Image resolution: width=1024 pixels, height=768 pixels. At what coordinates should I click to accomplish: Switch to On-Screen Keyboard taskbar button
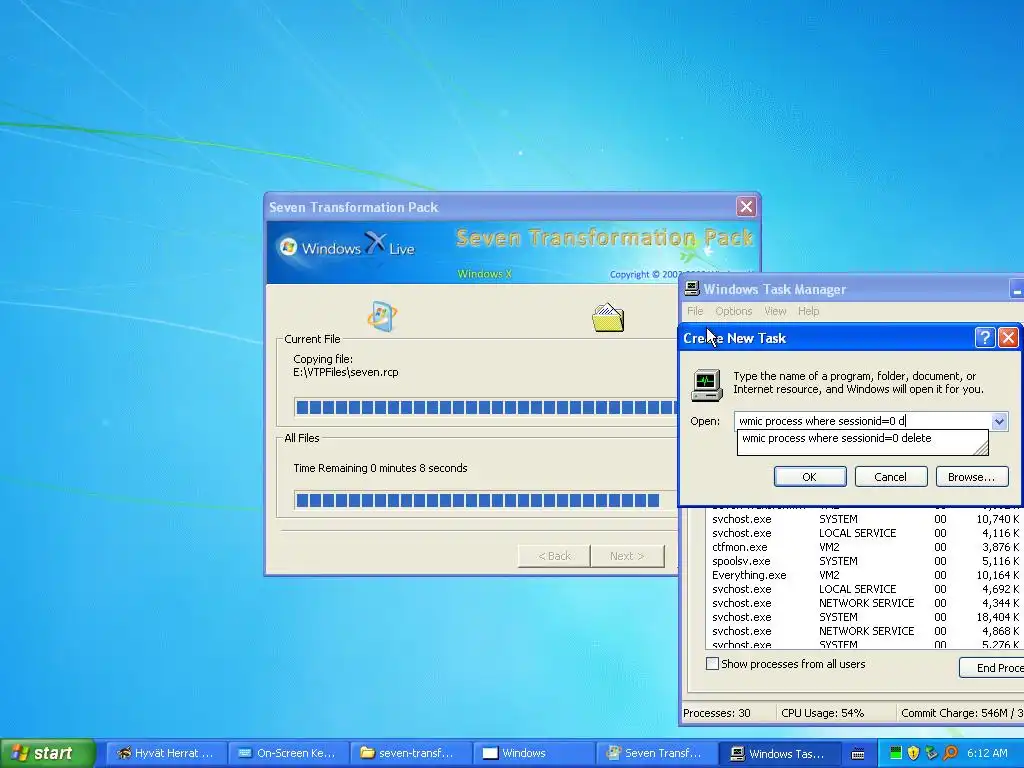[288, 753]
